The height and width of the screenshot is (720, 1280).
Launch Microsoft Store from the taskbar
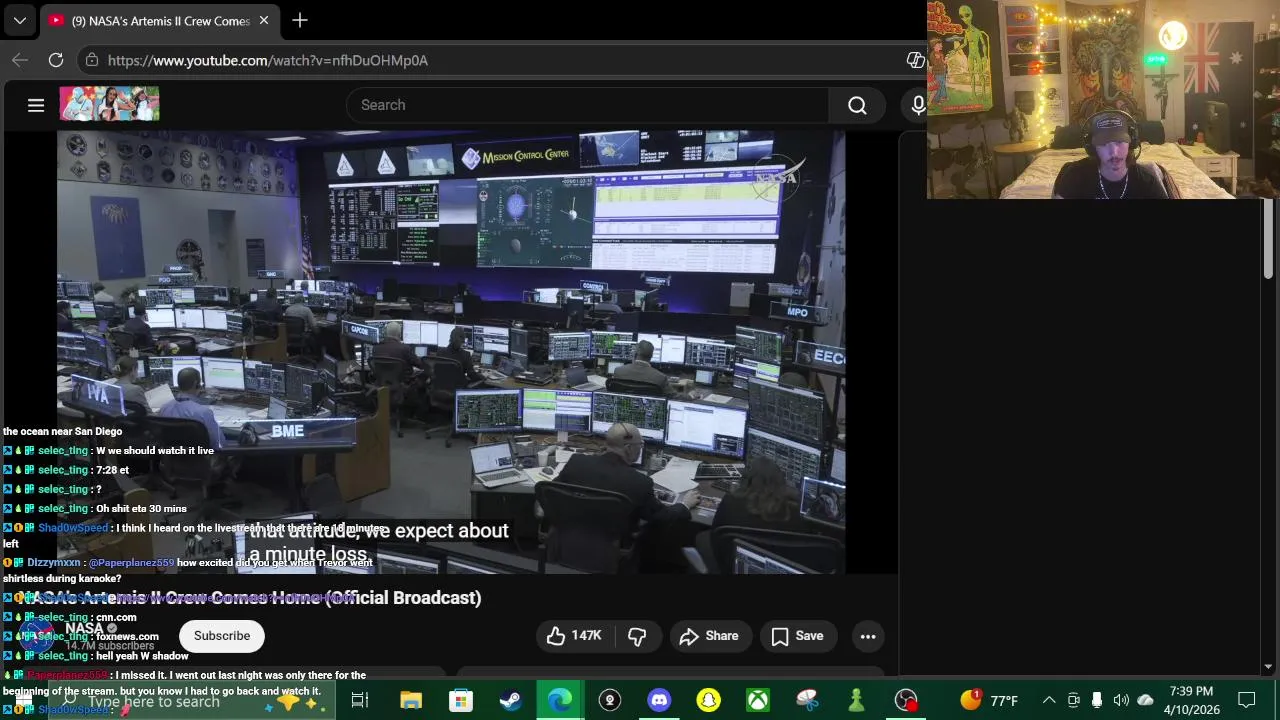click(x=460, y=700)
